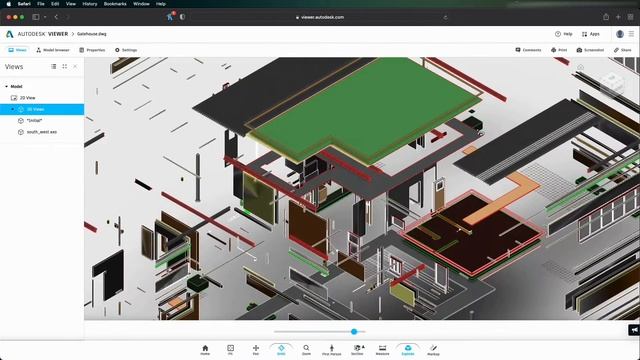Open a new Safari tab with plus icon
640x360 pixels.
pyautogui.click(x=618, y=17)
